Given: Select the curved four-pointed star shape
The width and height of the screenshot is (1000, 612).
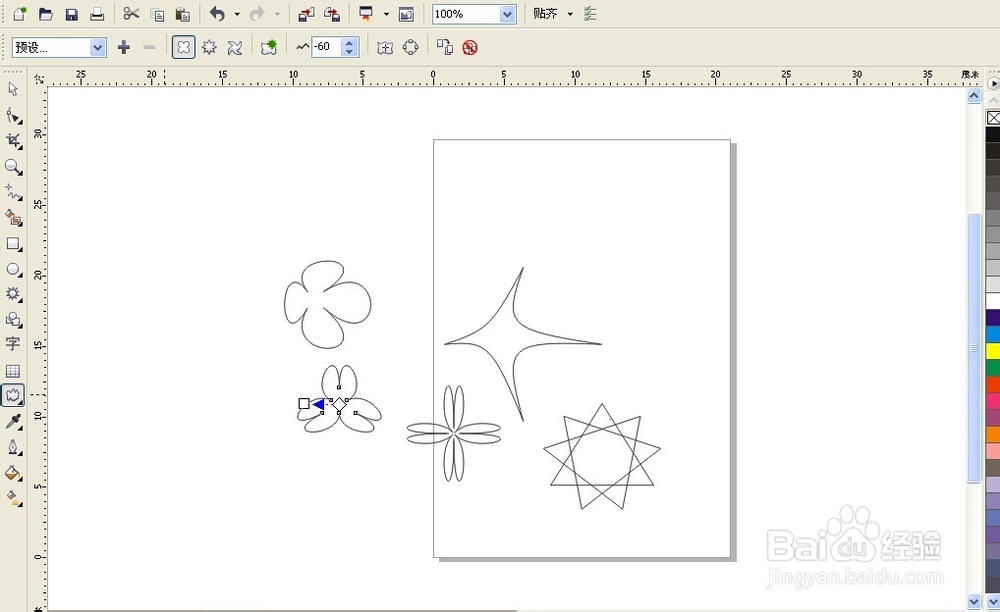Looking at the screenshot, I should (523, 344).
